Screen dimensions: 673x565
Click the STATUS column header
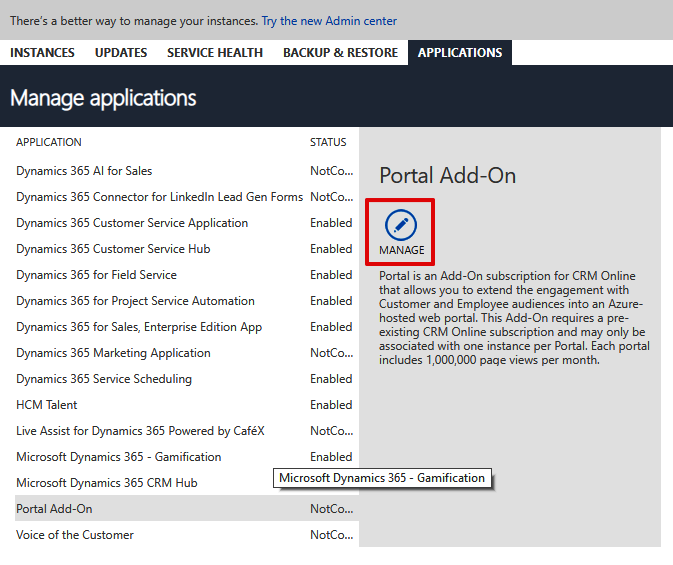coord(328,142)
